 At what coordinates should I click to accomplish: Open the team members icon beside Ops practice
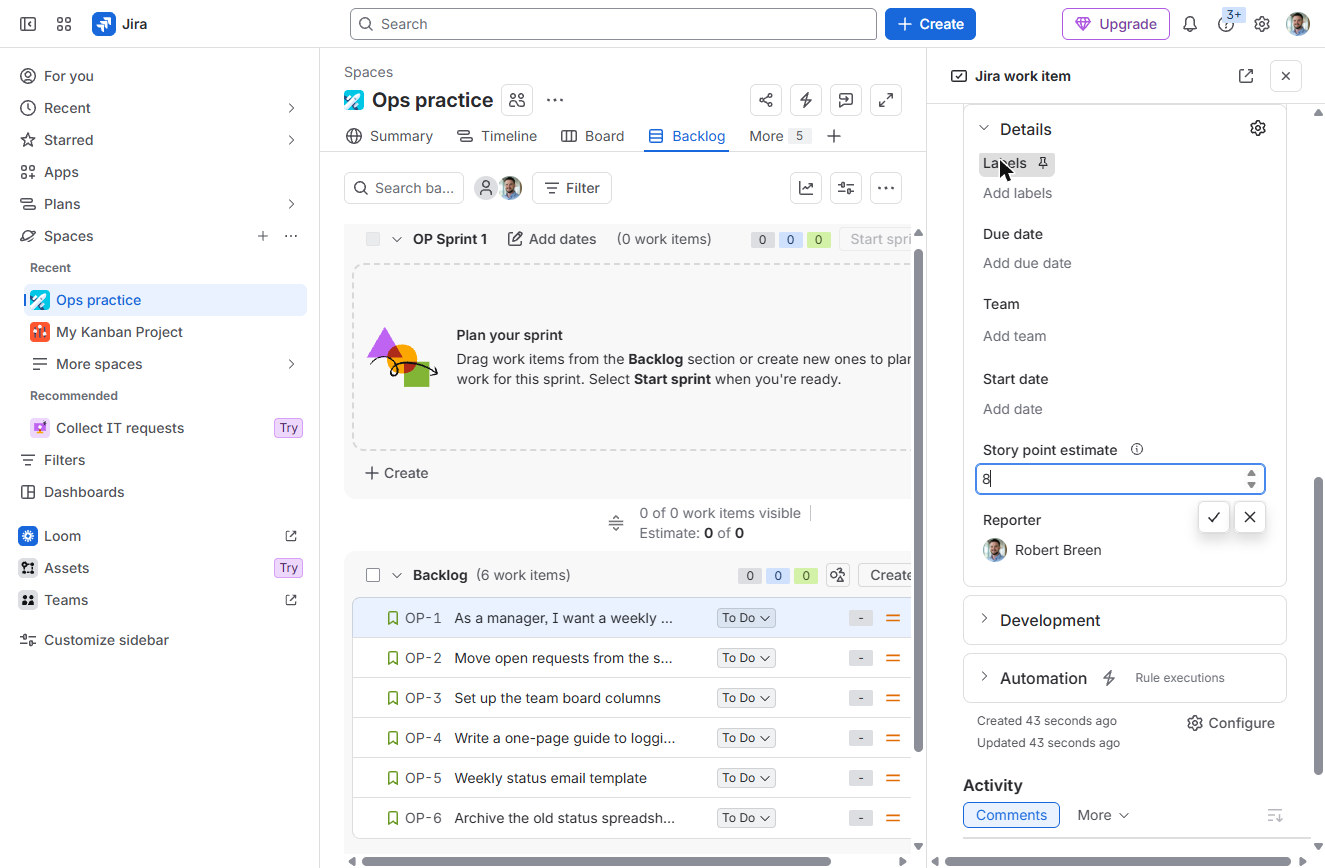point(517,100)
